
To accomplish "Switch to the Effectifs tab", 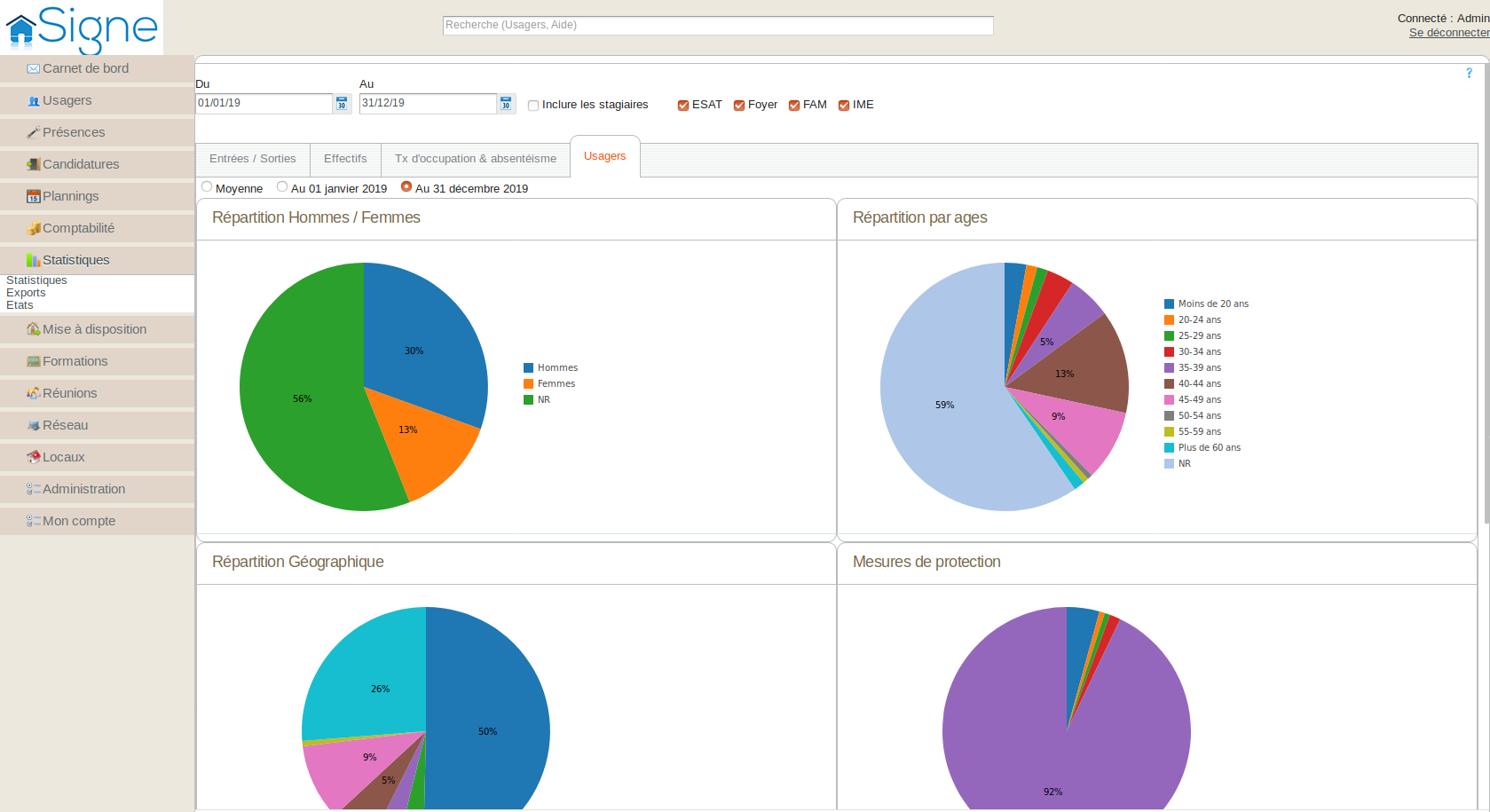I will (345, 159).
